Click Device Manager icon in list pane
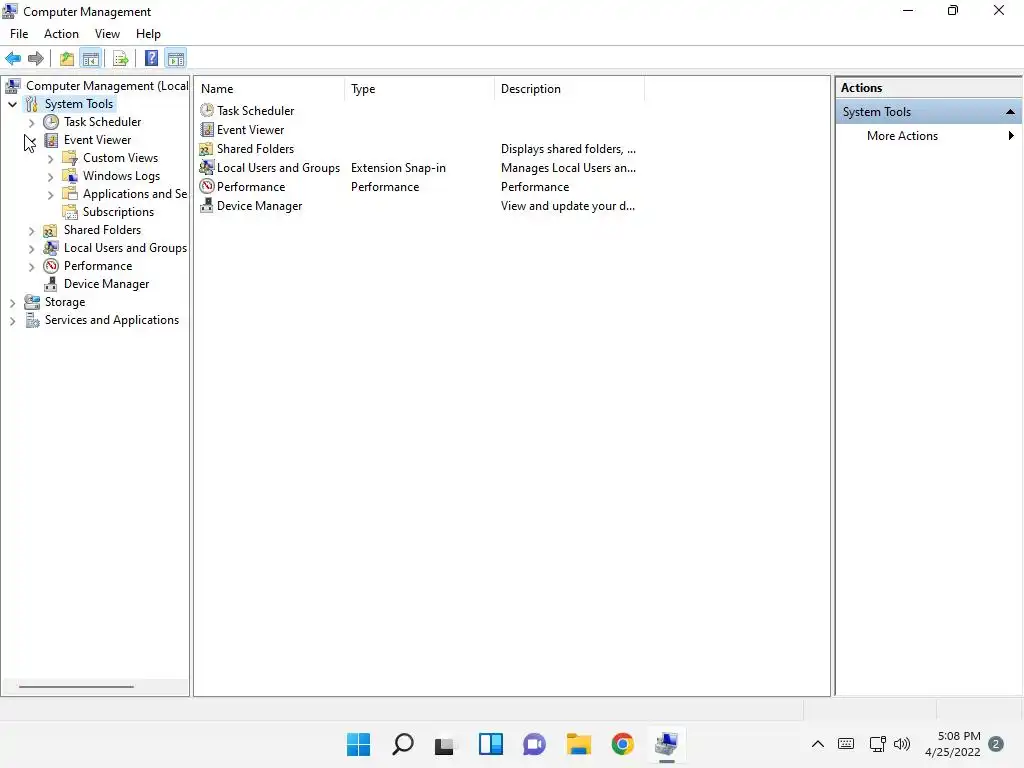Viewport: 1024px width, 768px height. pos(206,206)
